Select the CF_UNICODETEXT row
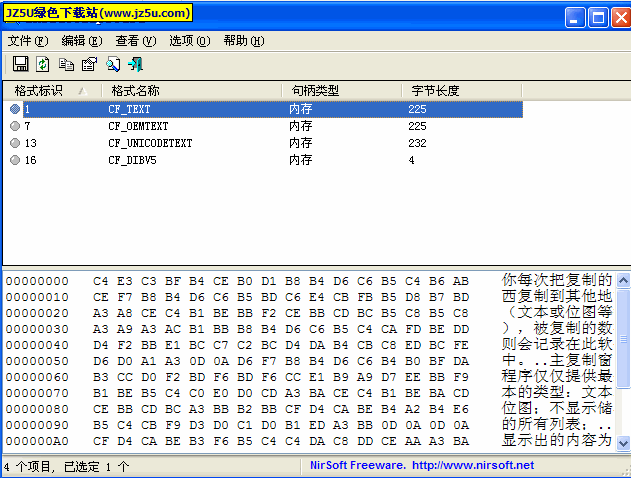The image size is (631, 478). (264, 143)
